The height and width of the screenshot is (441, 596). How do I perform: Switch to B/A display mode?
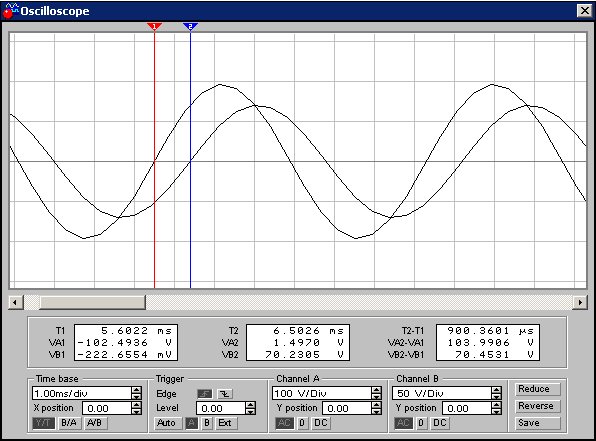click(69, 423)
